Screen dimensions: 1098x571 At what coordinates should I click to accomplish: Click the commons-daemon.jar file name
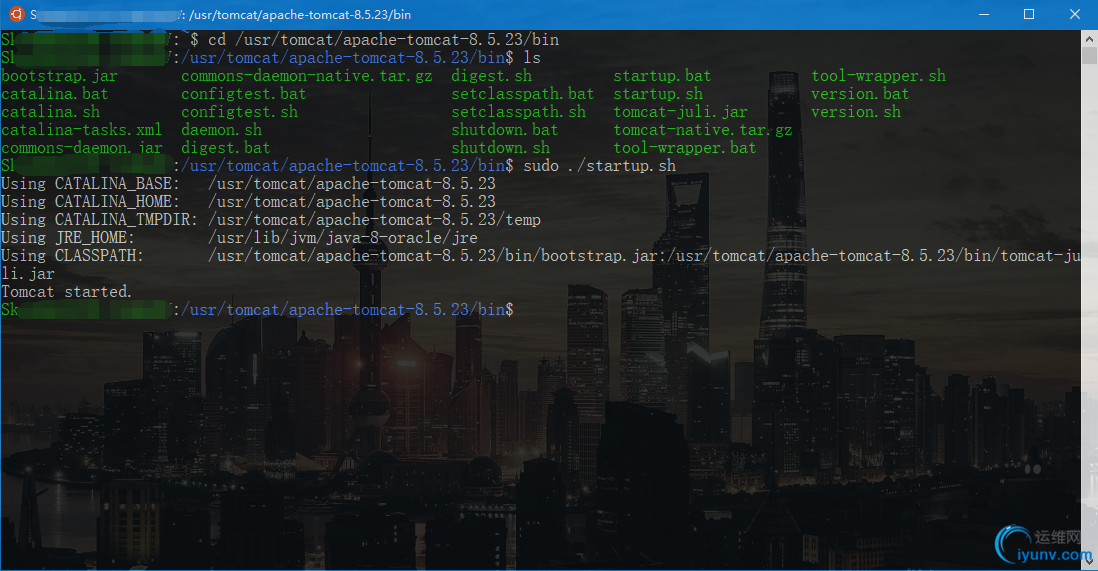tap(81, 148)
